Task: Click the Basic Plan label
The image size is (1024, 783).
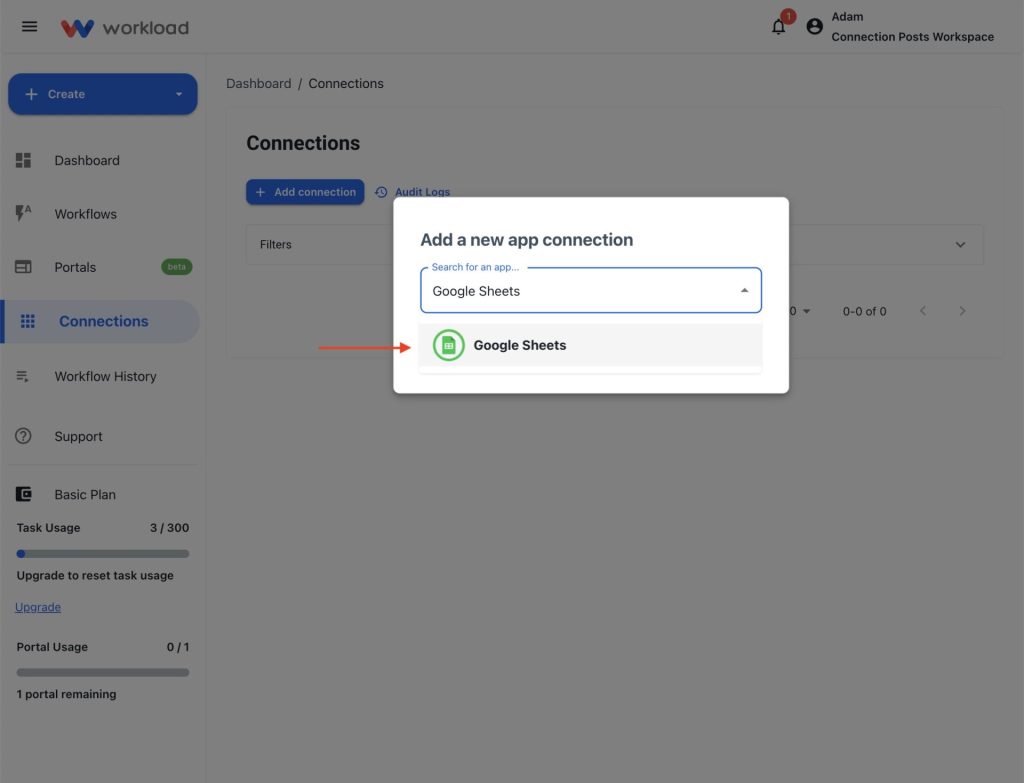Action: [x=85, y=494]
